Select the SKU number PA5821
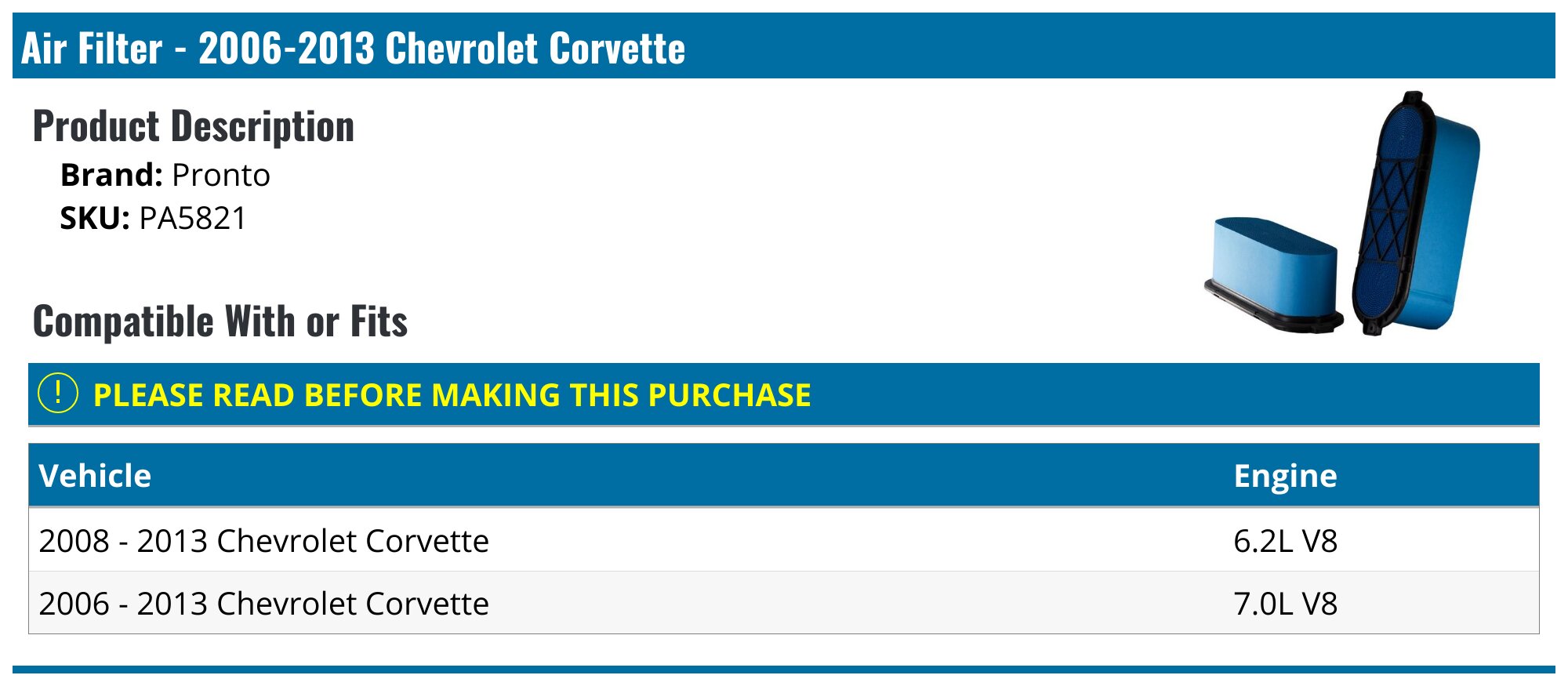1568x686 pixels. pyautogui.click(x=193, y=218)
